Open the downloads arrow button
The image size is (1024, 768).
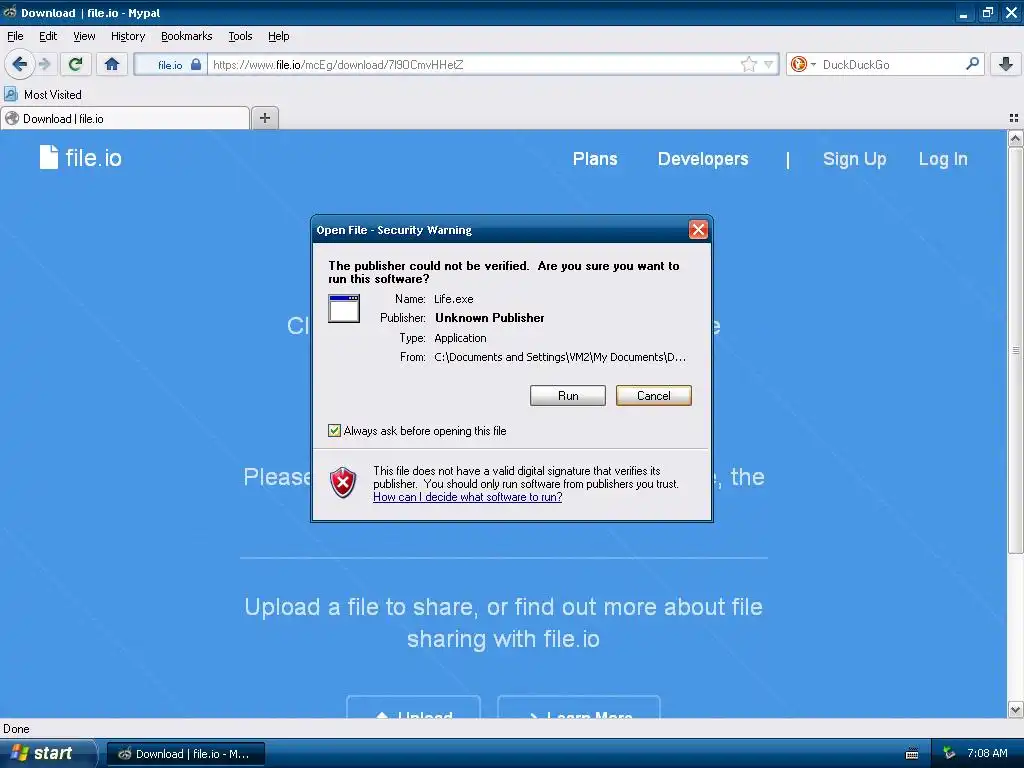[x=1006, y=64]
